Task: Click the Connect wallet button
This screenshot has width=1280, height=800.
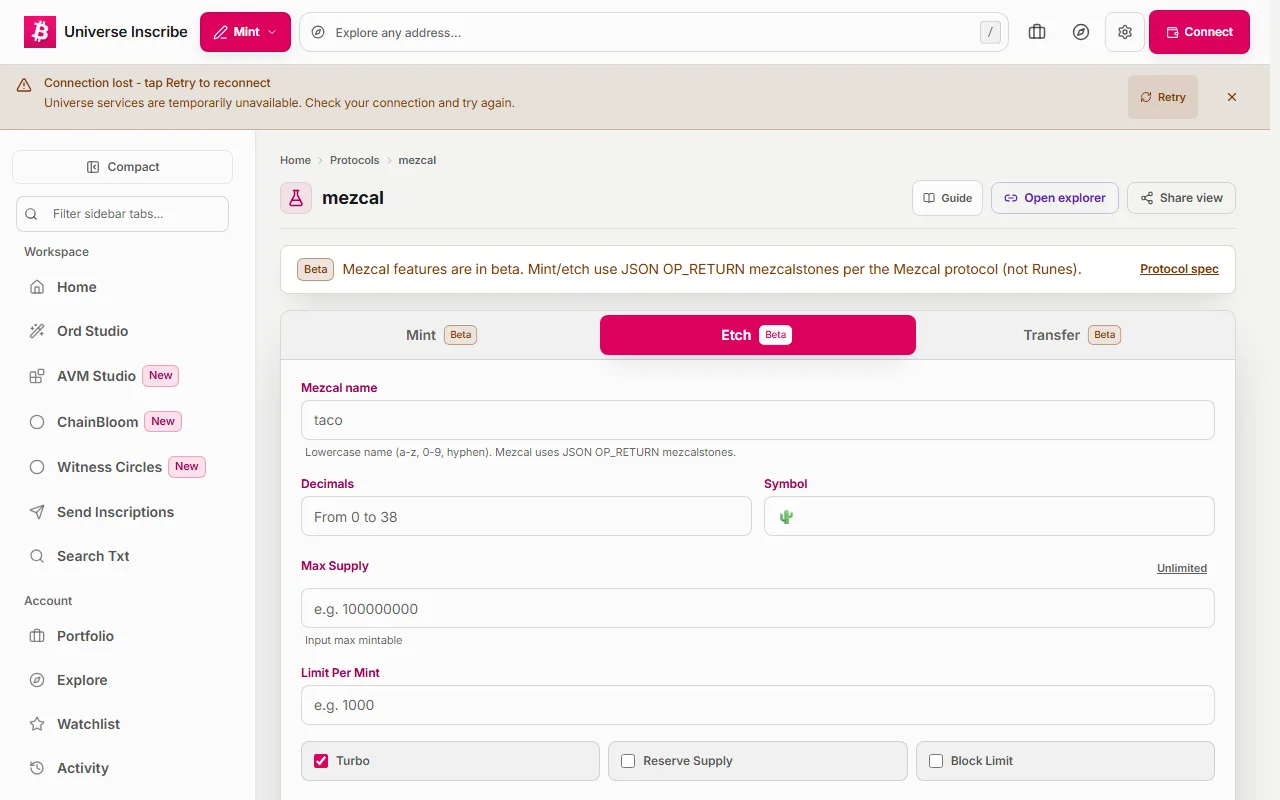Action: [1199, 32]
